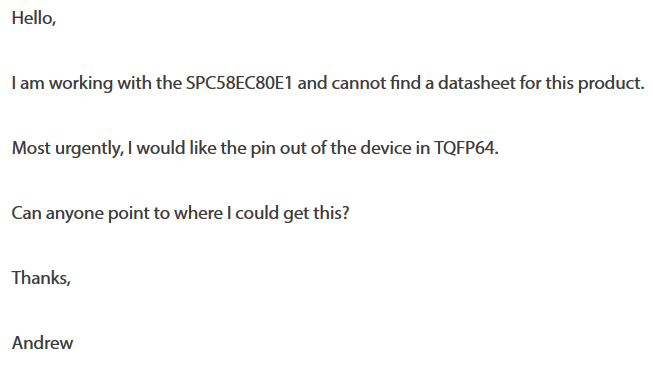The height and width of the screenshot is (365, 653).
Task: Click the signature name Andrew
Action: click(x=42, y=343)
